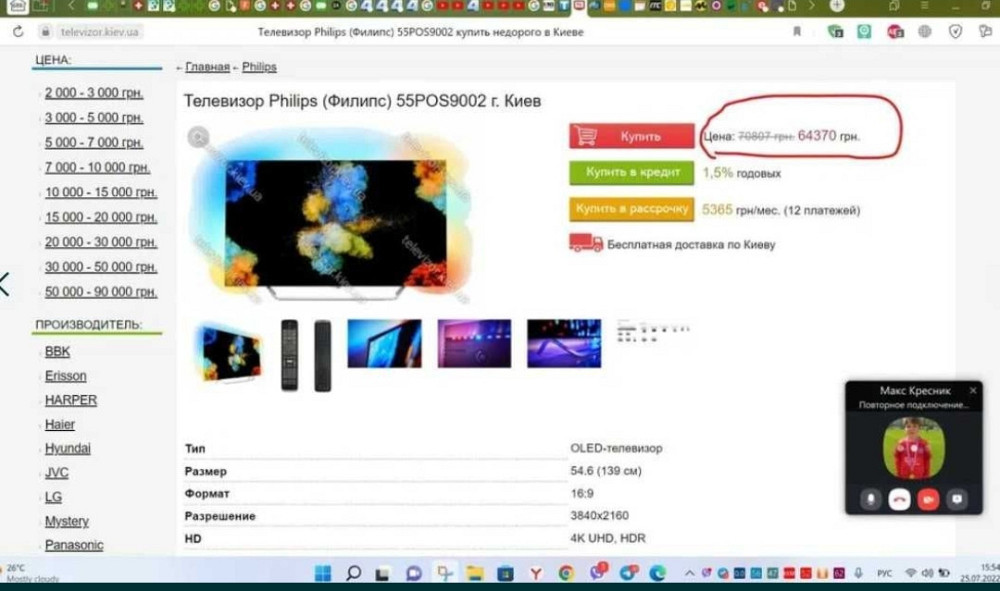The image size is (1000, 591).
Task: Open the Windows Start menu
Action: 323,573
